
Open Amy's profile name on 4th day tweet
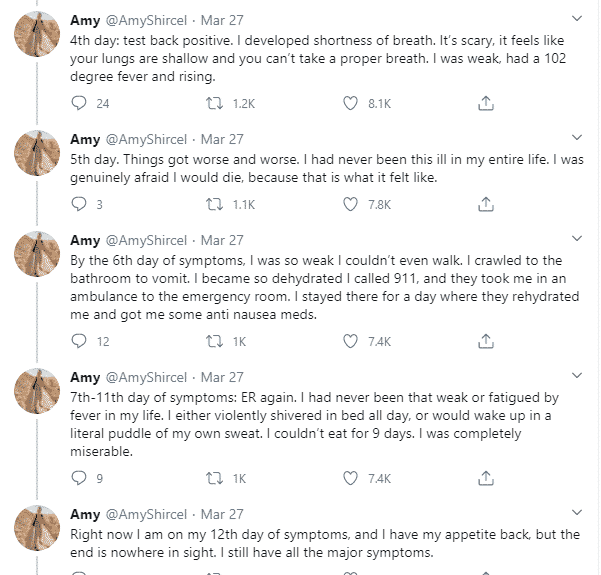pos(85,20)
